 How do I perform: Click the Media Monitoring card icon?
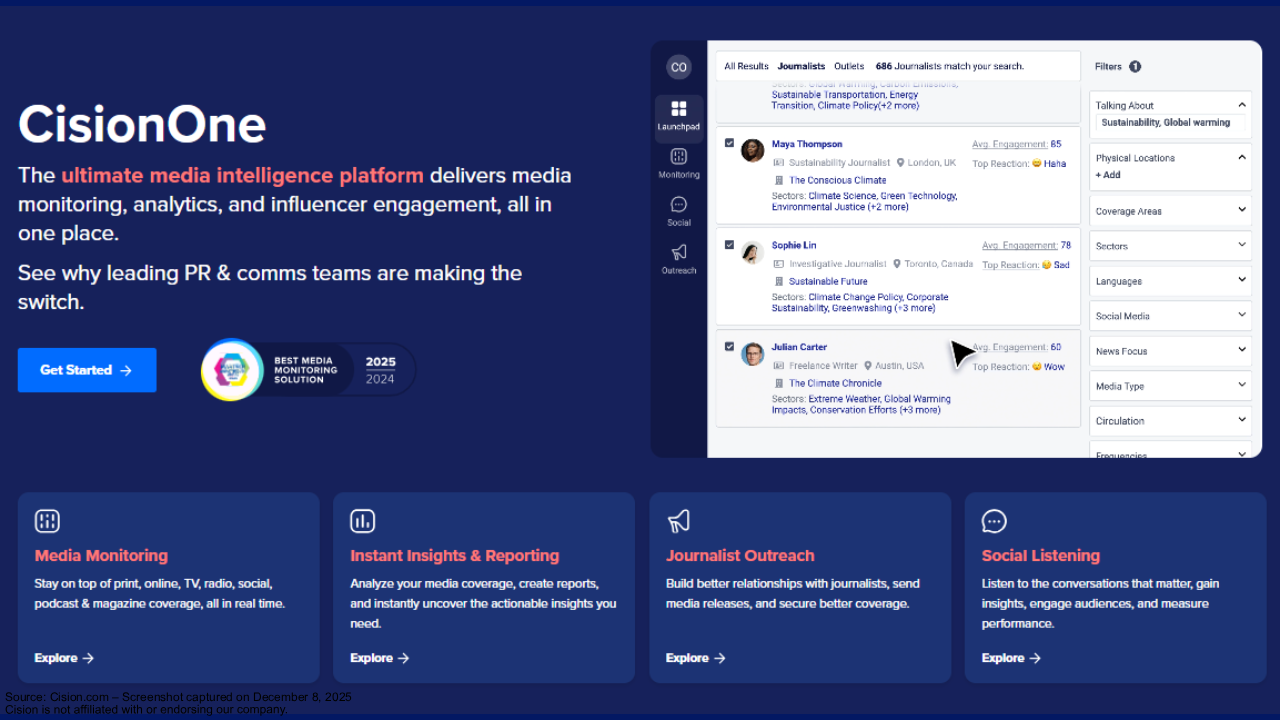tap(47, 521)
